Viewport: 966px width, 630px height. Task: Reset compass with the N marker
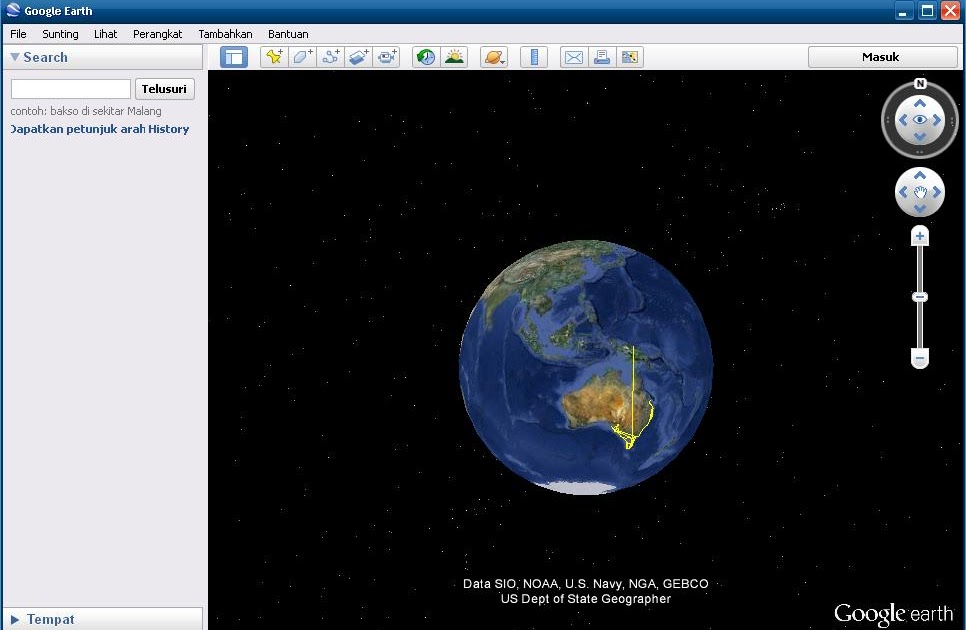tap(920, 84)
